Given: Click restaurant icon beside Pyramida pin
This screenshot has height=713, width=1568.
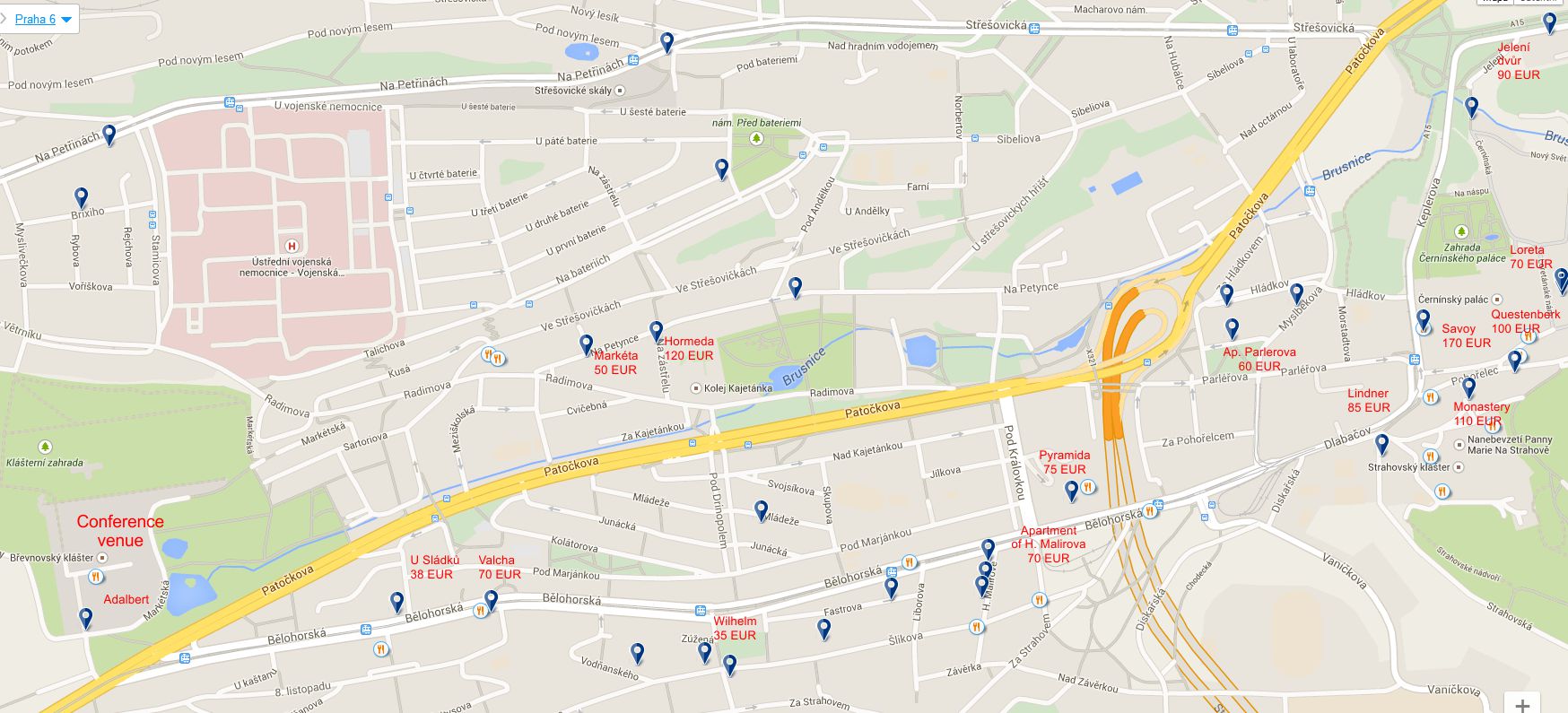Looking at the screenshot, I should [1088, 488].
